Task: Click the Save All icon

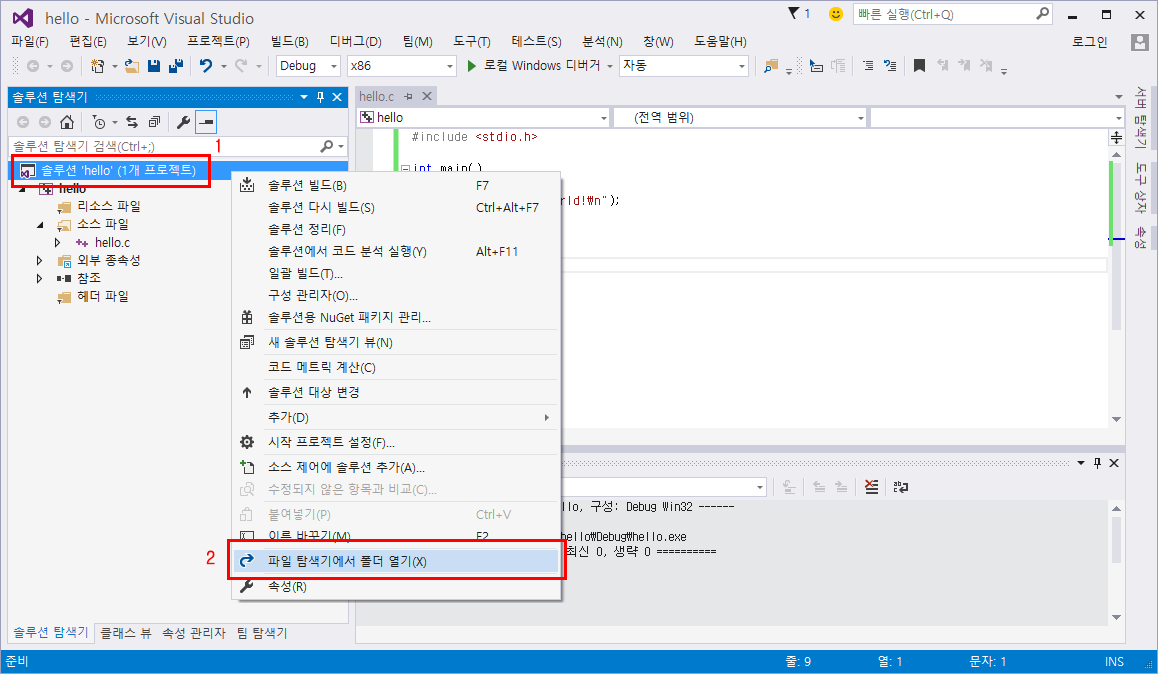Action: 176,66
